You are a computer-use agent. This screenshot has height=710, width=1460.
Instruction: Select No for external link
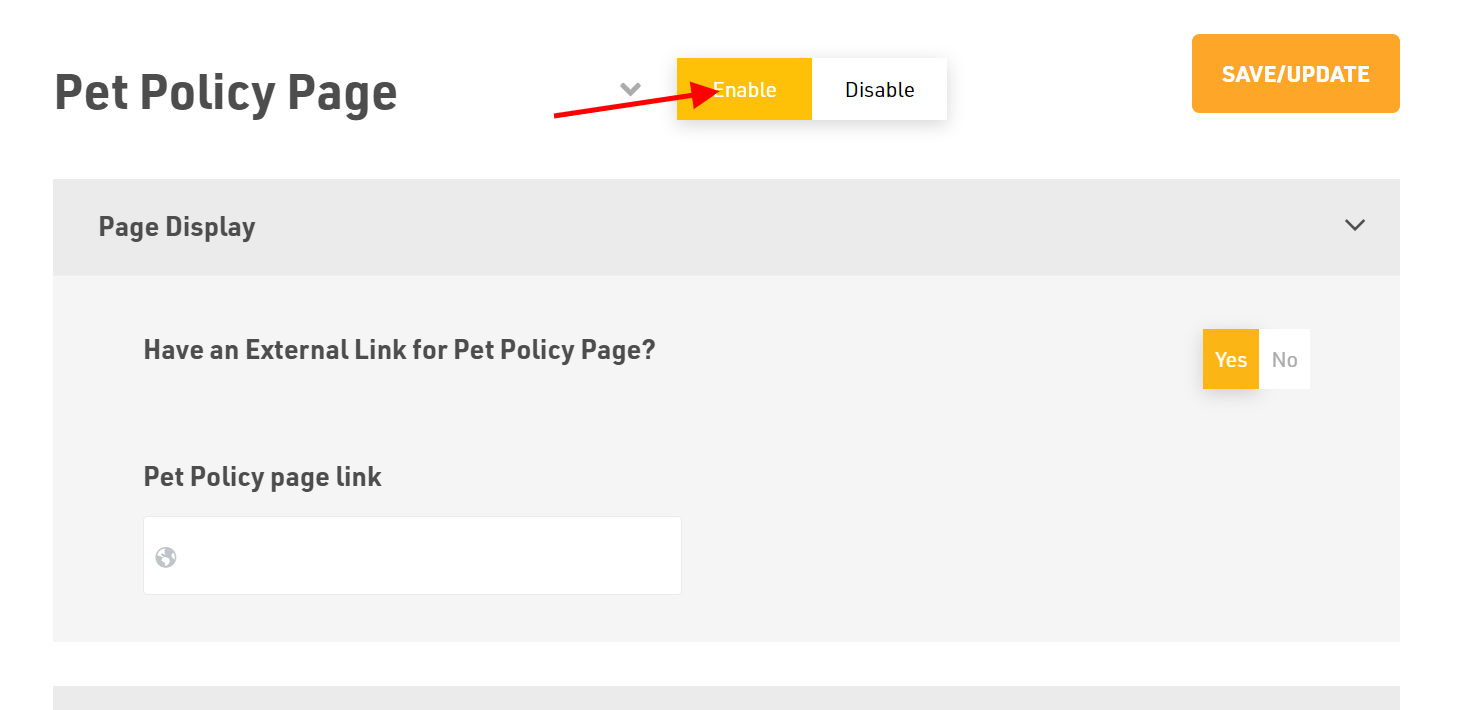1284,359
